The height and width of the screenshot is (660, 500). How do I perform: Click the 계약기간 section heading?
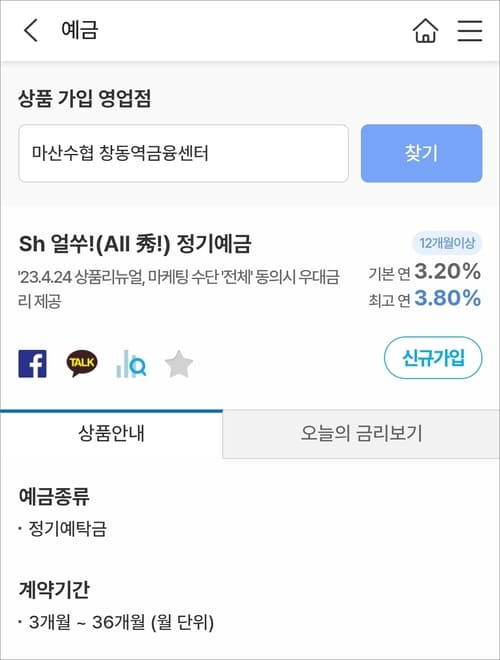coord(54,589)
